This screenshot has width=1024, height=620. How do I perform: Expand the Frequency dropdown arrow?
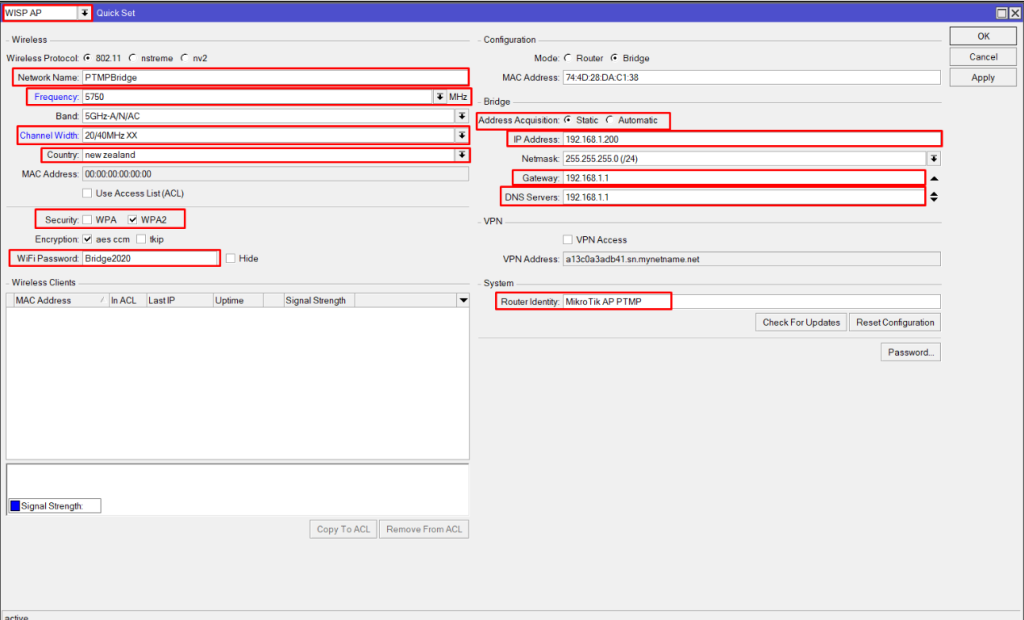(x=439, y=96)
